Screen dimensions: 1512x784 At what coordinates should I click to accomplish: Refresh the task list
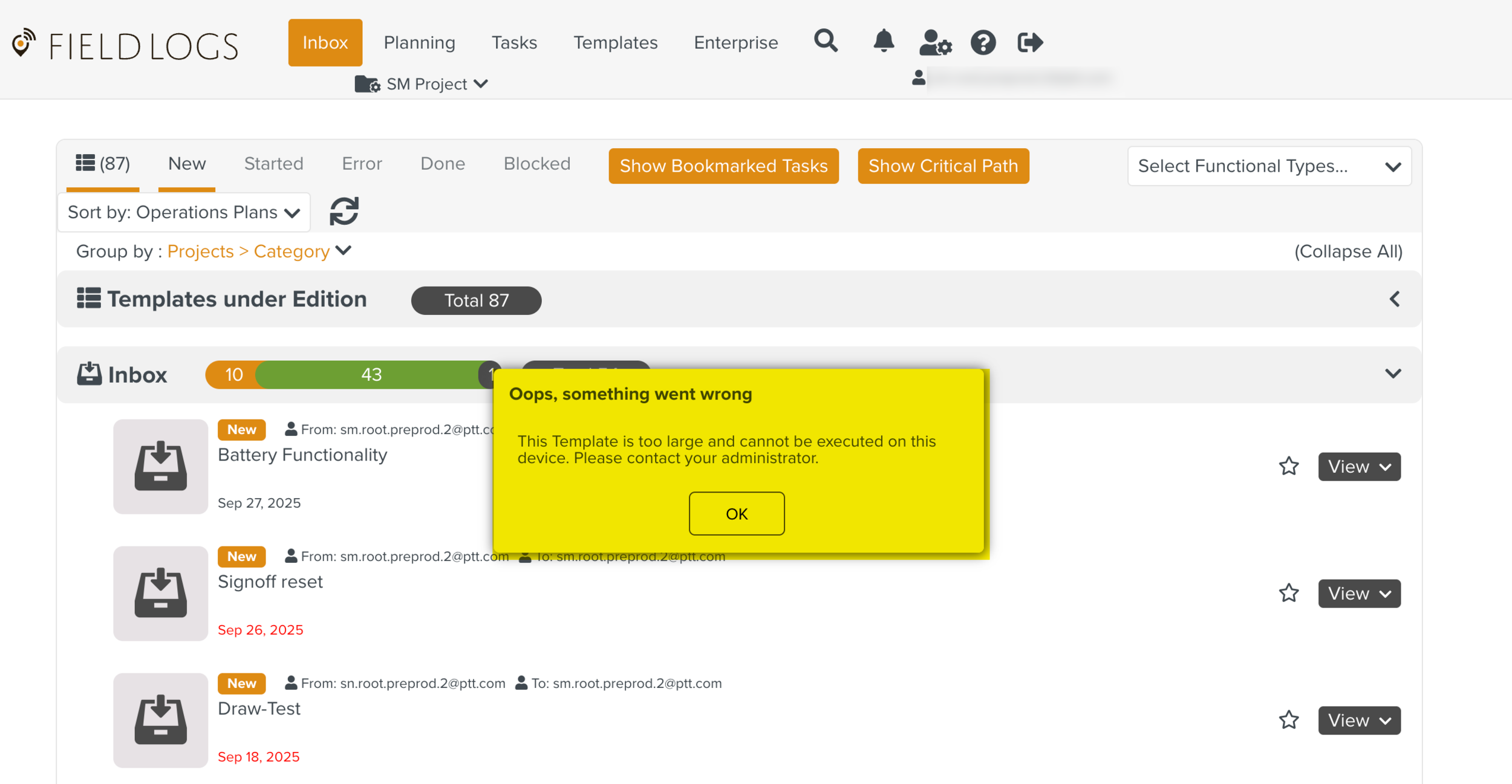tap(344, 212)
